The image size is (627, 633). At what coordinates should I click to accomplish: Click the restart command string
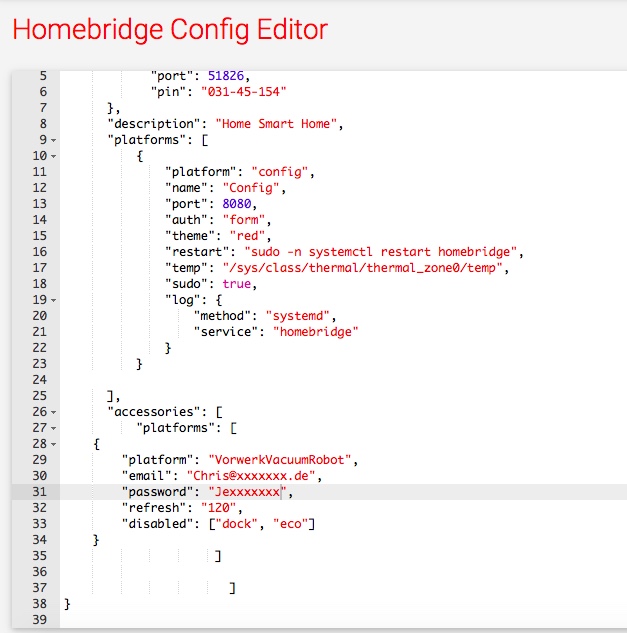[x=388, y=252]
